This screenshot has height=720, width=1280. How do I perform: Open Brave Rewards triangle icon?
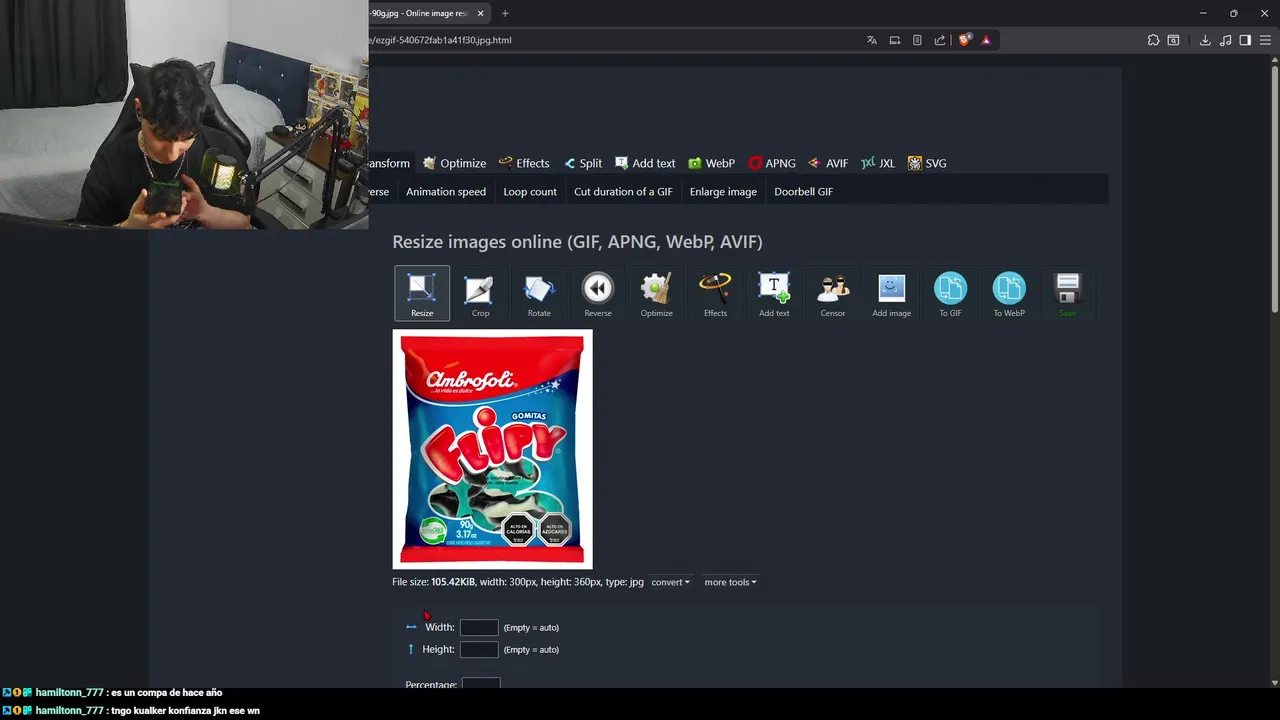[986, 40]
